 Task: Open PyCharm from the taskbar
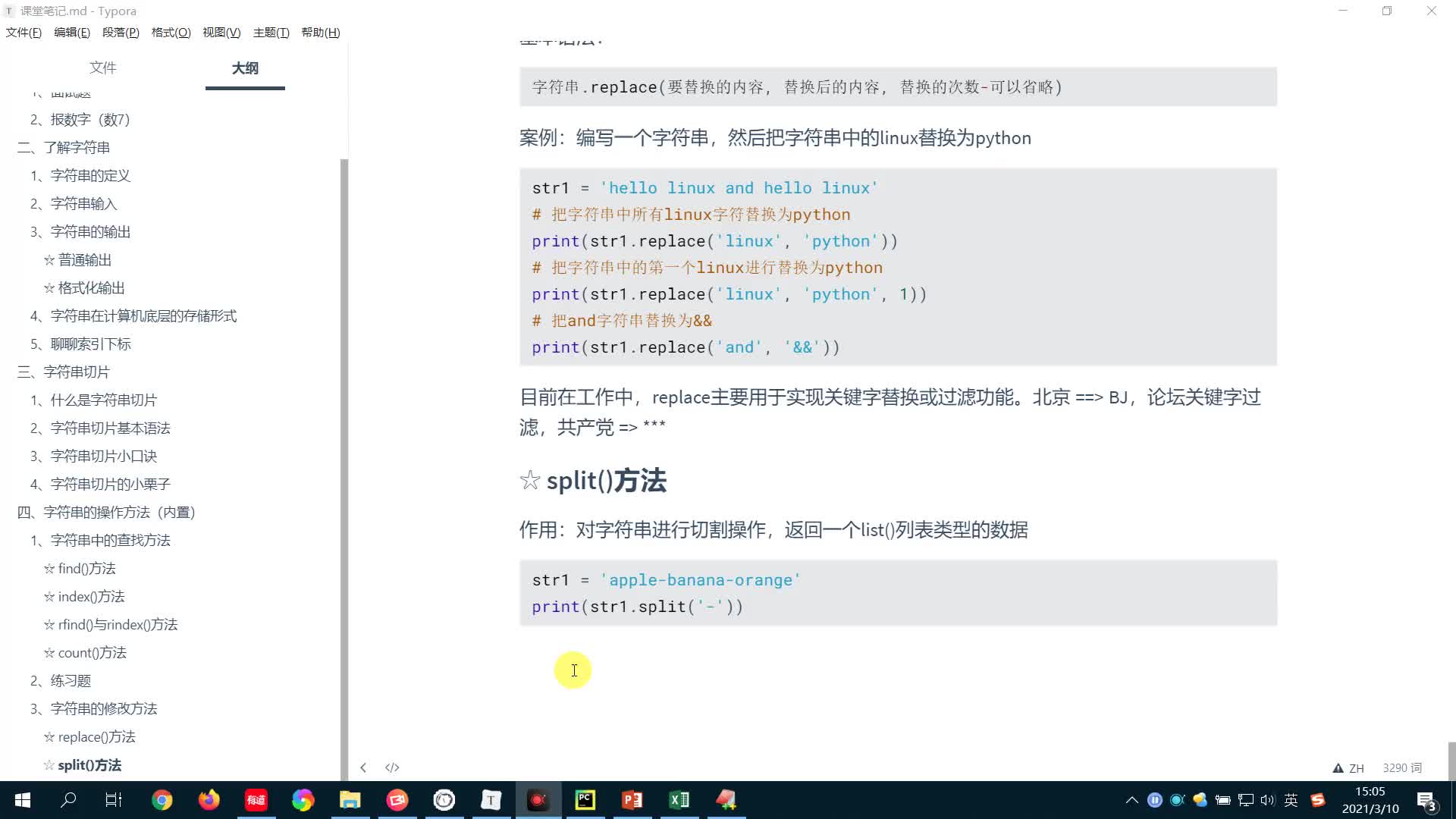tap(585, 800)
